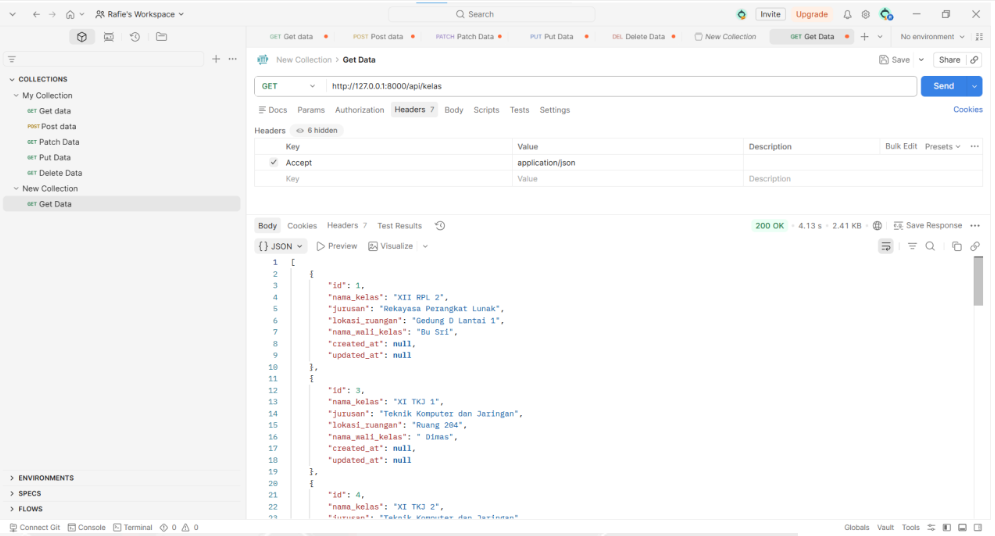Open the Test Results response tab
The height and width of the screenshot is (536, 995).
coord(399,226)
